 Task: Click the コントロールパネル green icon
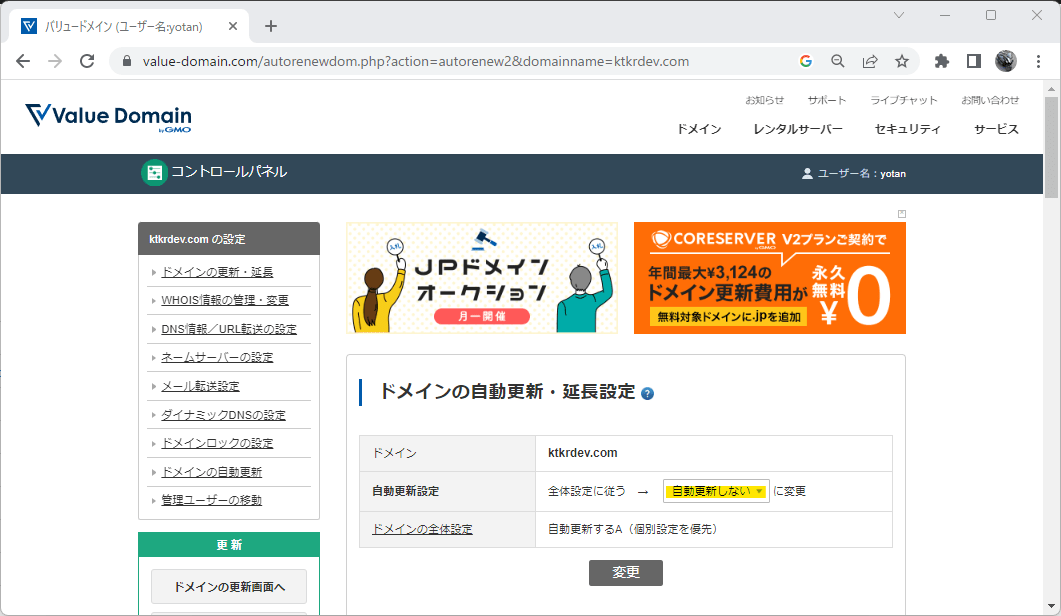(x=154, y=173)
